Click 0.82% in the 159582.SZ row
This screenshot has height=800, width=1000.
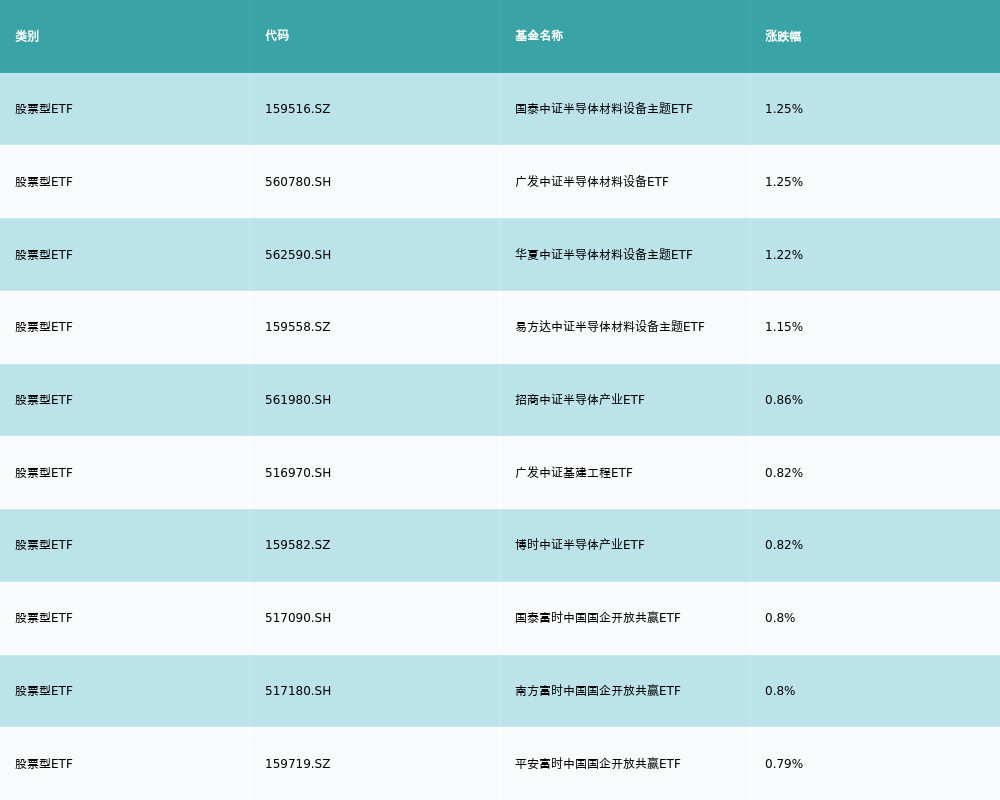pyautogui.click(x=784, y=545)
